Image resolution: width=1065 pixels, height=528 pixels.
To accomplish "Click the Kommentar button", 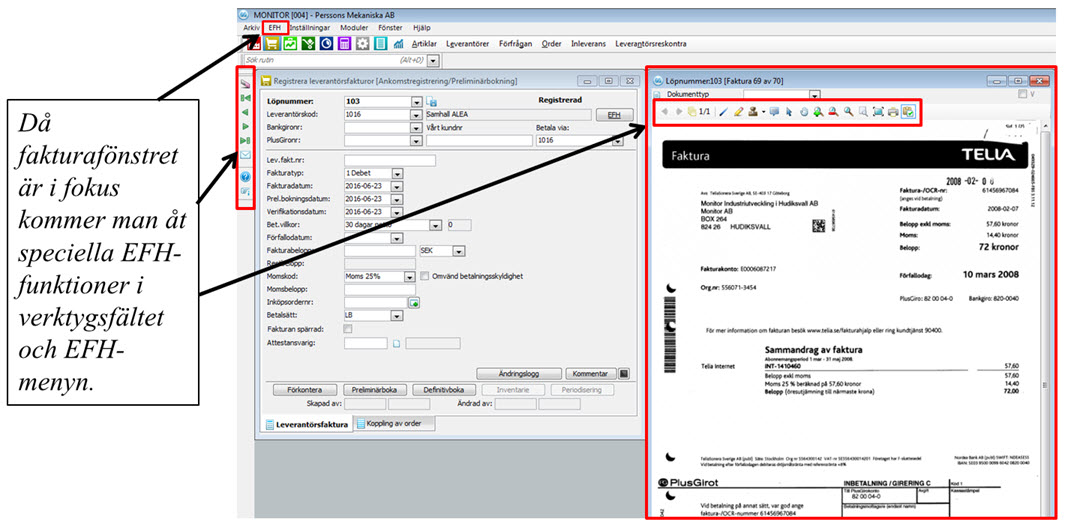I will pos(591,373).
